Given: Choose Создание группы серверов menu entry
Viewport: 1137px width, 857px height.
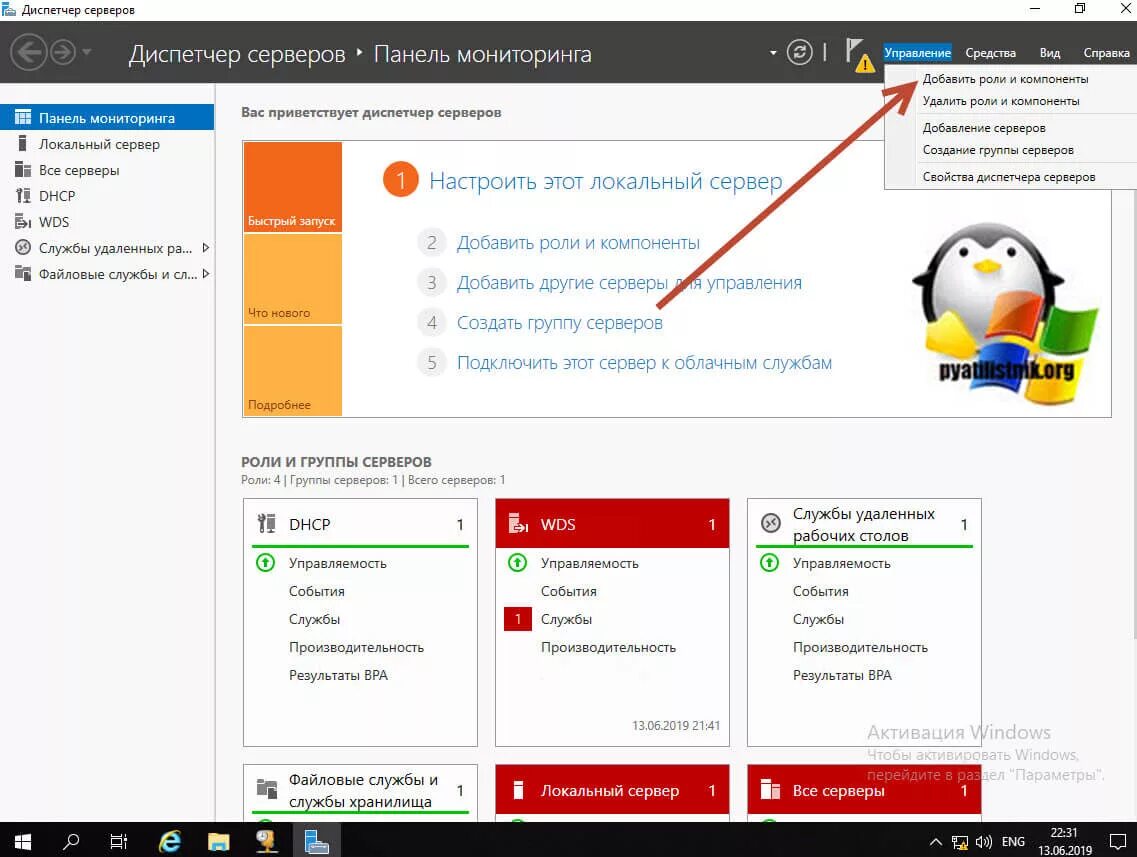Looking at the screenshot, I should tap(998, 150).
